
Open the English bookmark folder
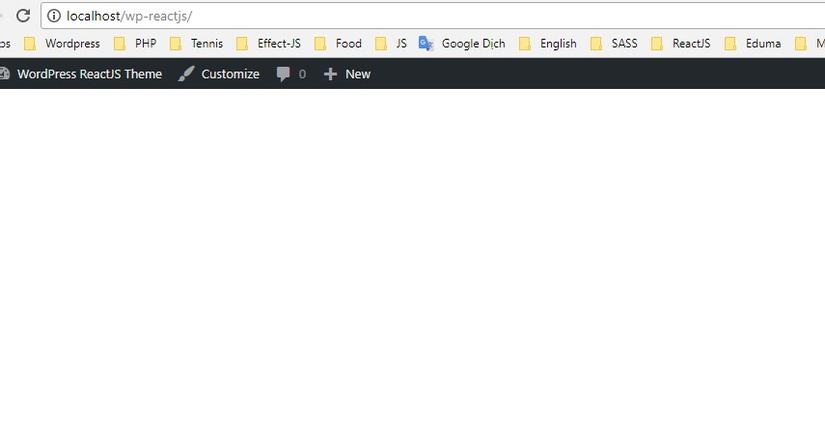coord(548,44)
